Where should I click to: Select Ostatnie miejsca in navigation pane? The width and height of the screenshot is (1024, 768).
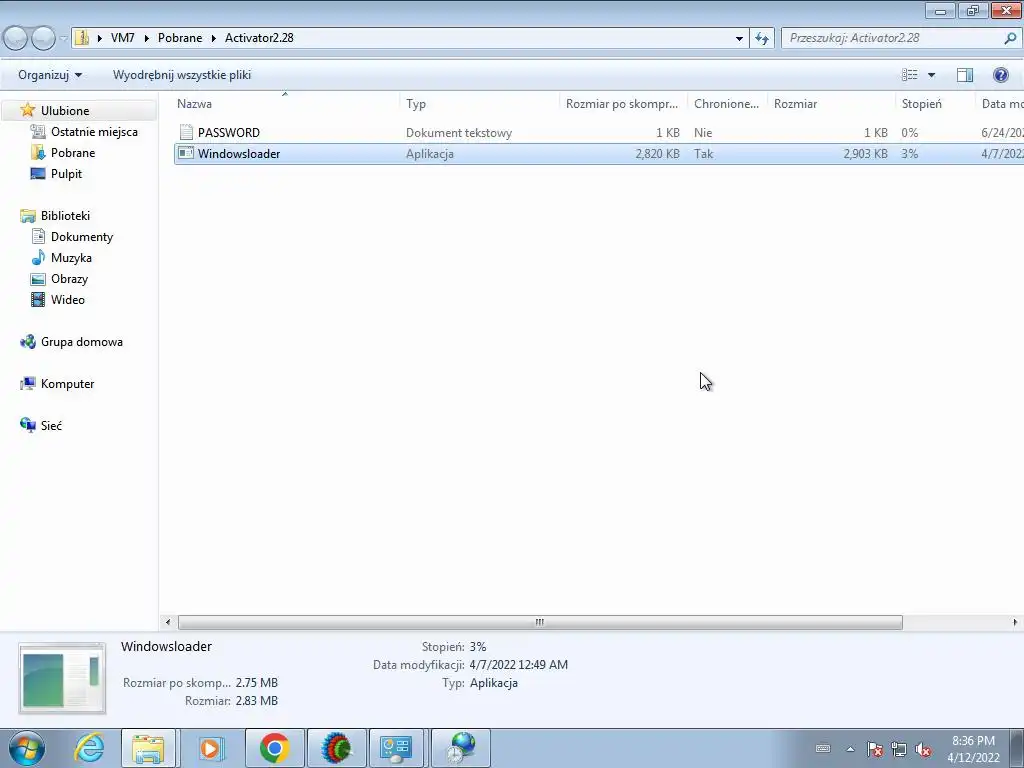pyautogui.click(x=94, y=131)
